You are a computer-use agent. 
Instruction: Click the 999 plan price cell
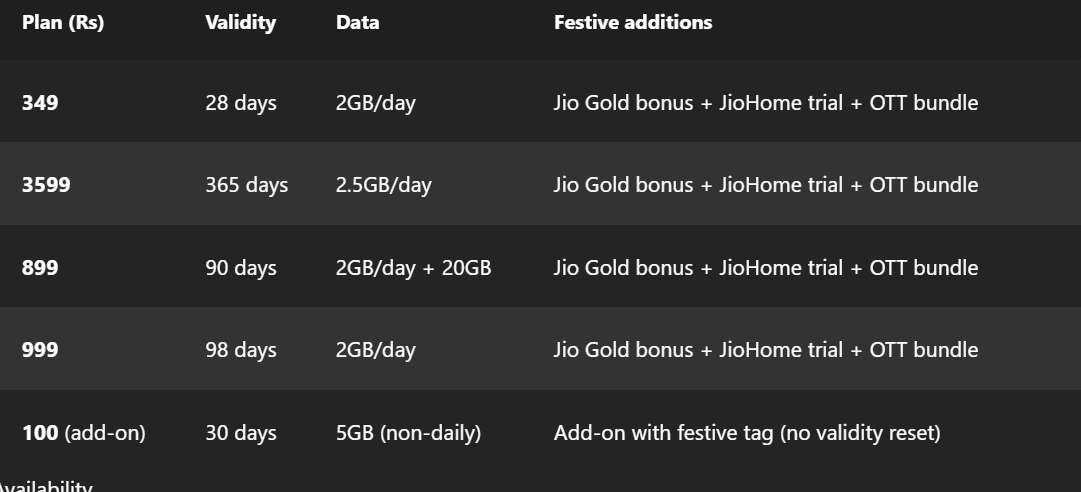40,350
